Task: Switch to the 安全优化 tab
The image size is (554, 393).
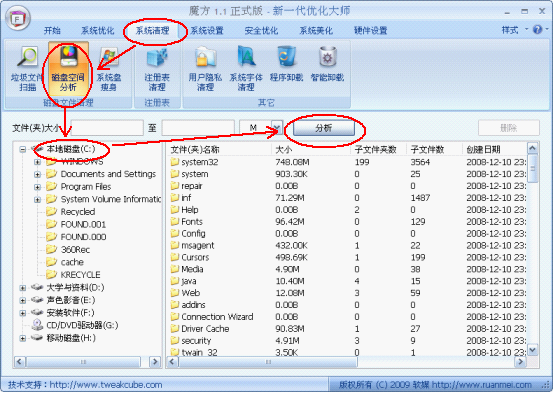Action: coord(261,30)
